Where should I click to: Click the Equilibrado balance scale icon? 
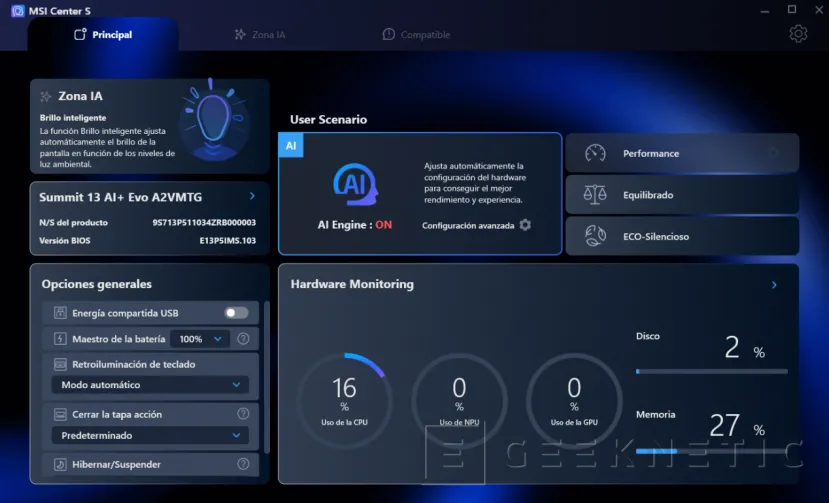pos(595,195)
